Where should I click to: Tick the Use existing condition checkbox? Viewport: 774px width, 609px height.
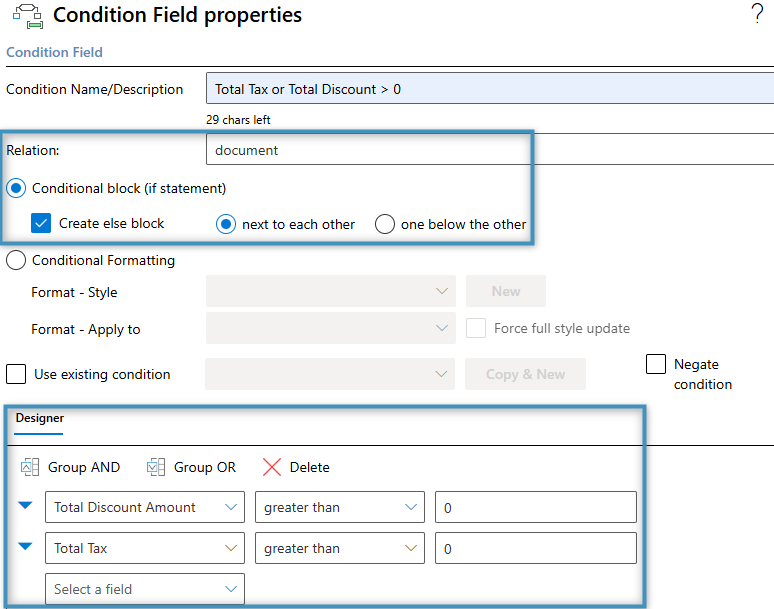16,374
